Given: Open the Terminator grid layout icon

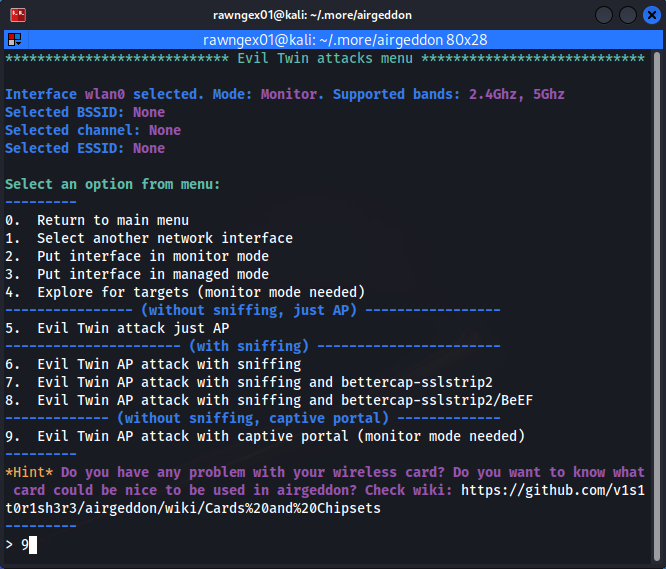Looking at the screenshot, I should click(15, 40).
